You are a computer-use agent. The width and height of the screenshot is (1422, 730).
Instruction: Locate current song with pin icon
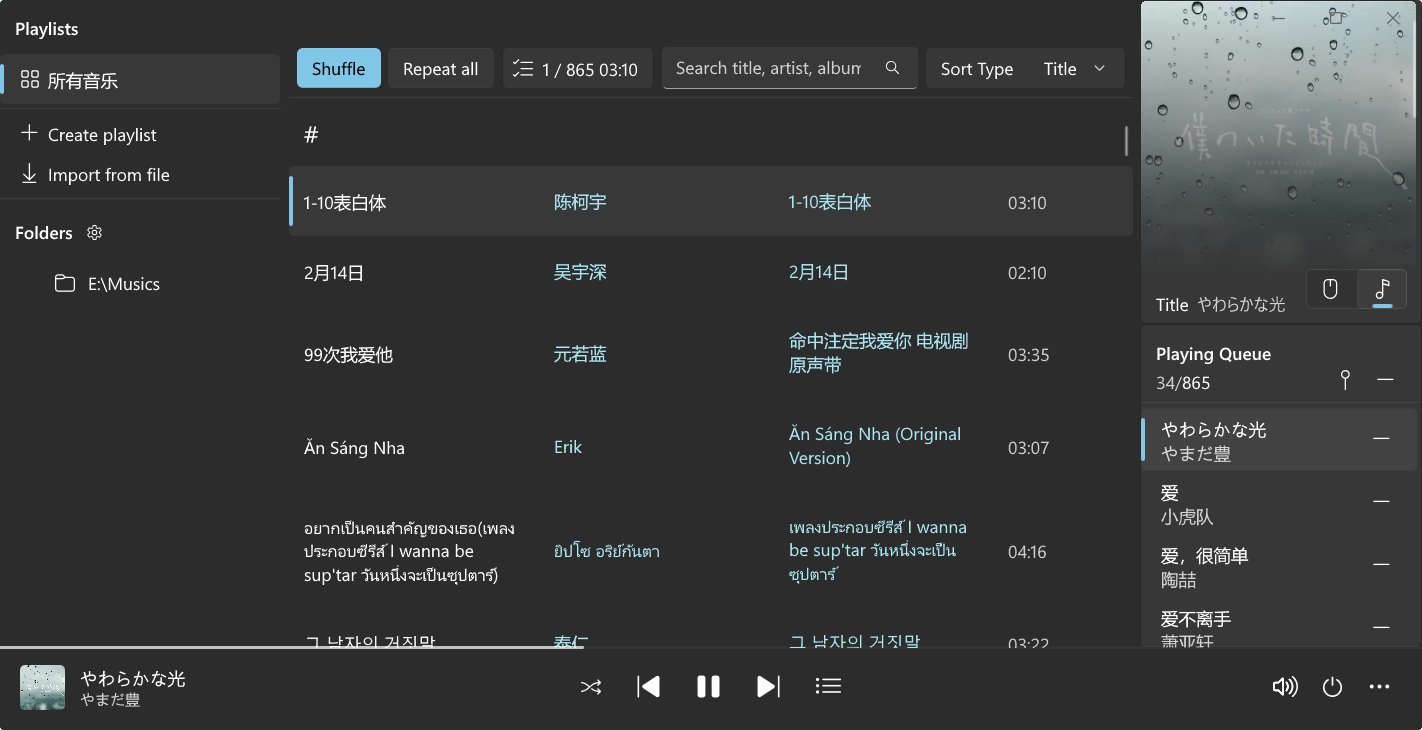1345,379
